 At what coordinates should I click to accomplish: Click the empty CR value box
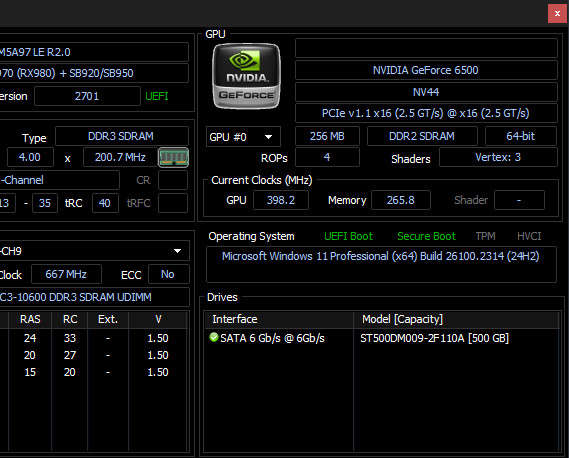[173, 180]
